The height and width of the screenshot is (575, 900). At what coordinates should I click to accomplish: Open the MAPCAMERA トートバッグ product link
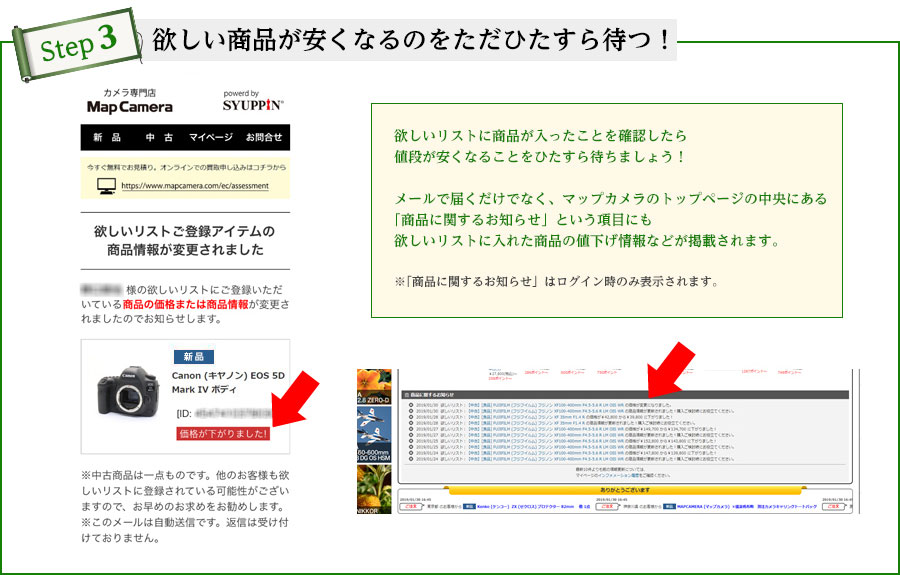747,507
